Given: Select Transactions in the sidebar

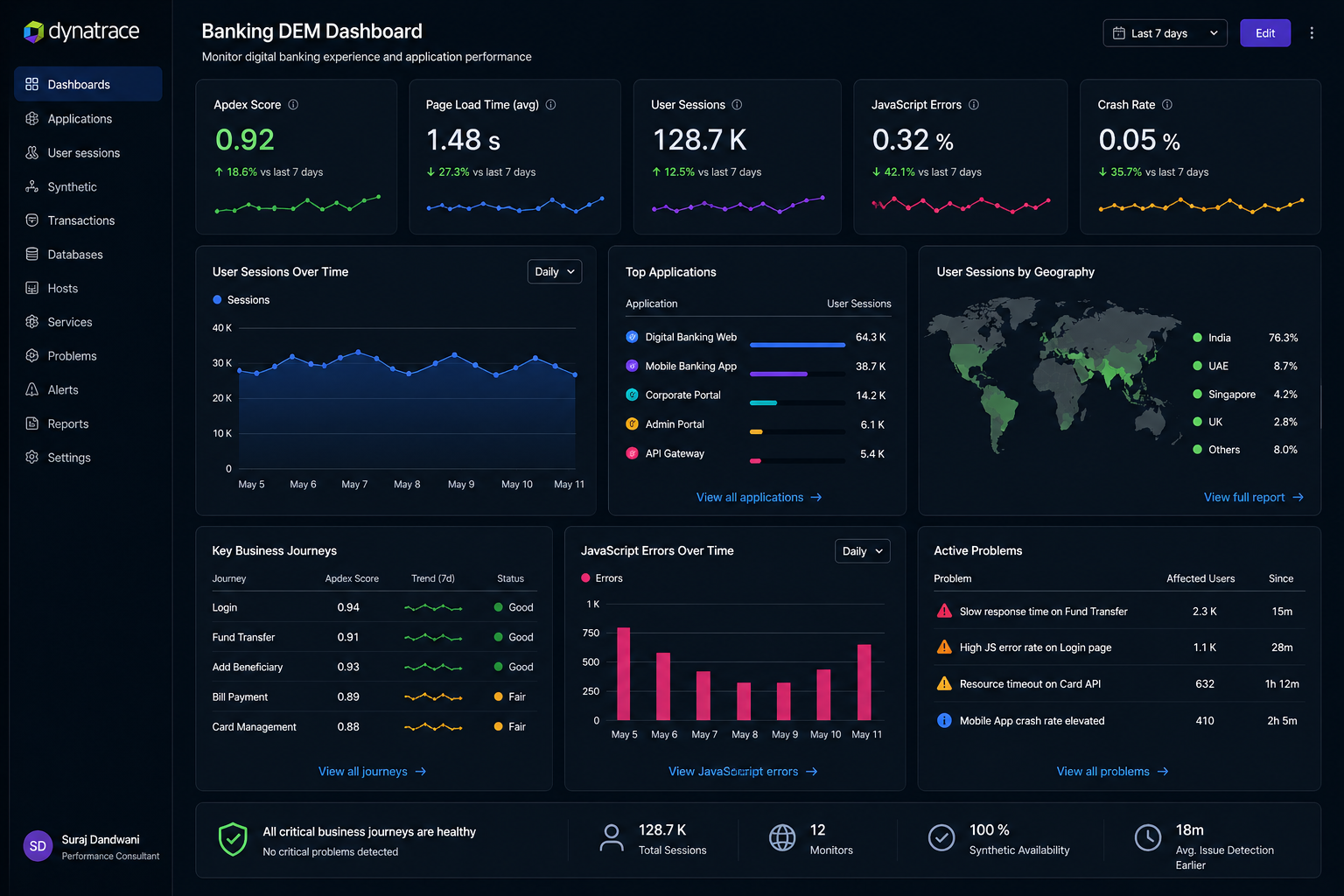Looking at the screenshot, I should tap(88, 220).
